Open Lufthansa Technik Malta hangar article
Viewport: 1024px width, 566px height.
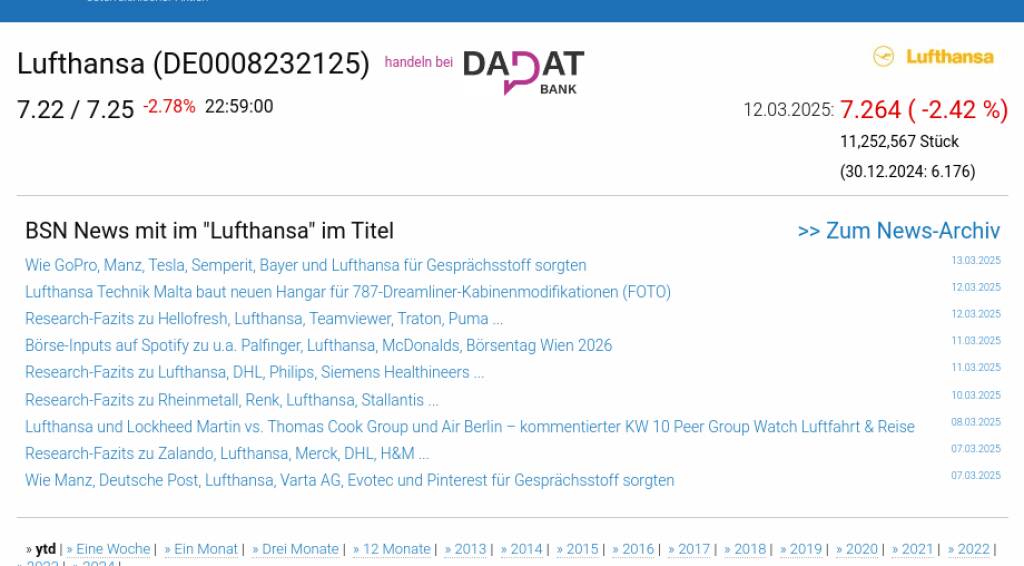pyautogui.click(x=347, y=292)
